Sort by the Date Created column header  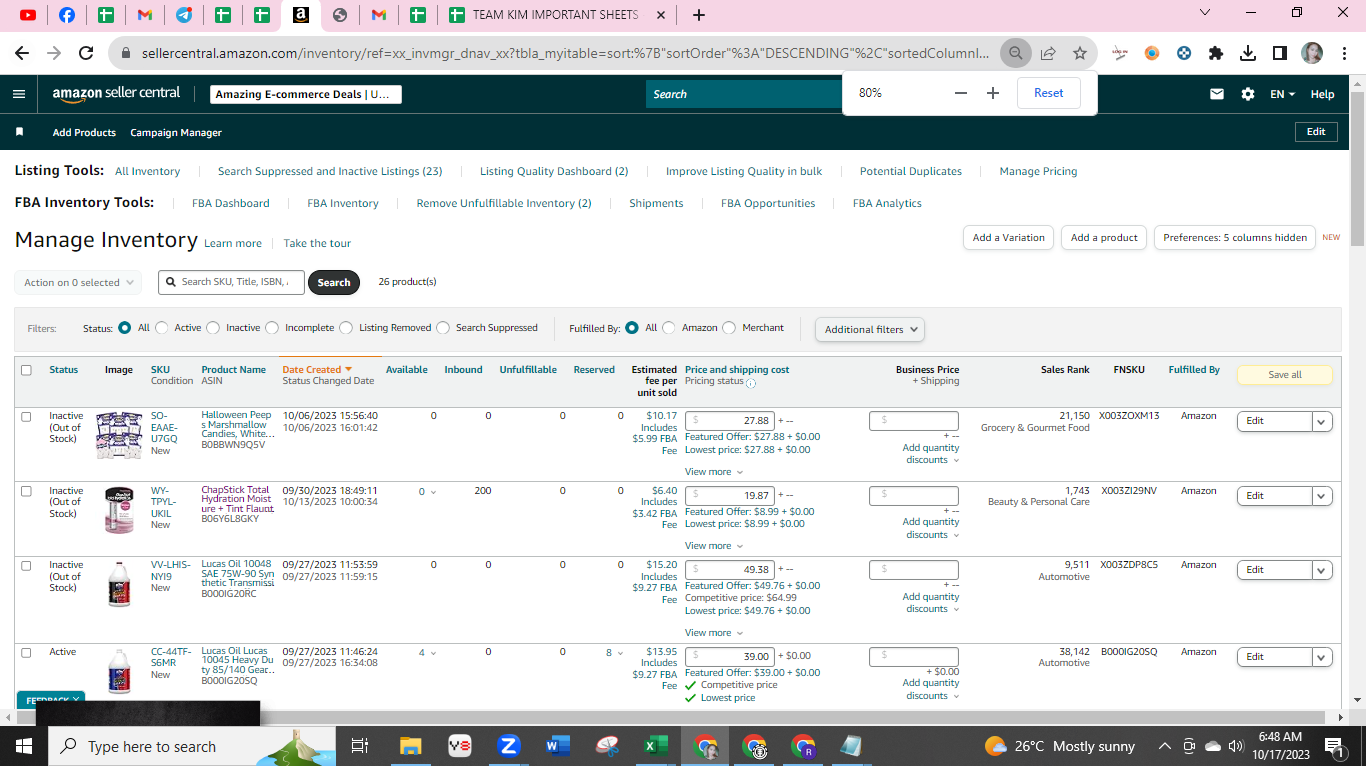(x=317, y=369)
